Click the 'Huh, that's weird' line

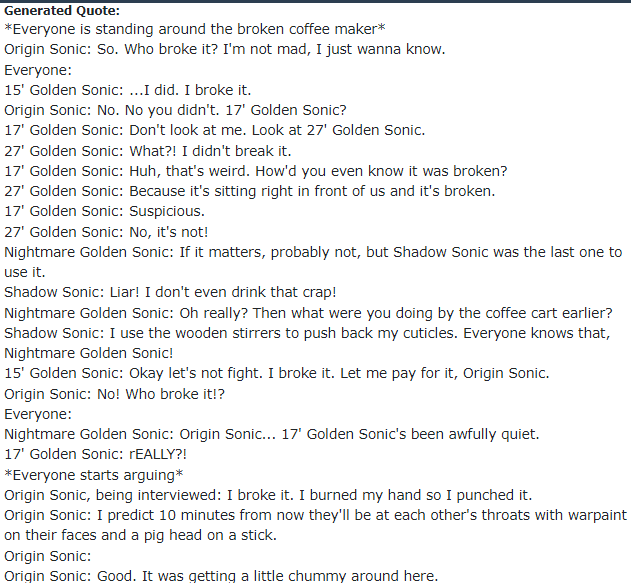pyautogui.click(x=256, y=171)
